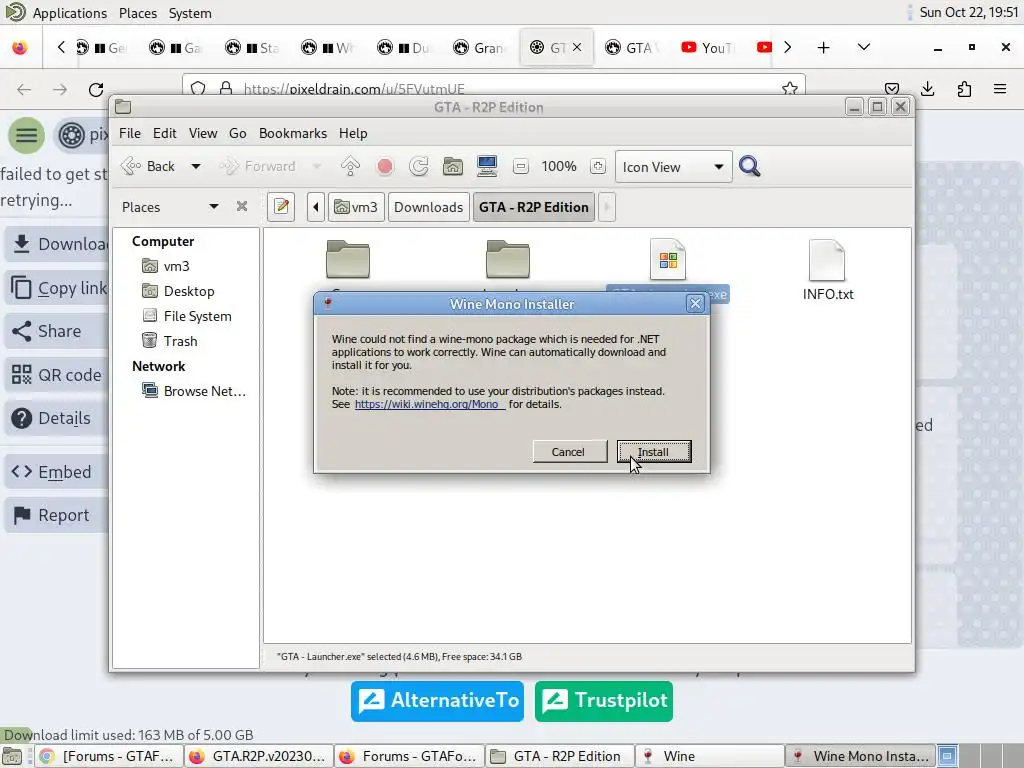Viewport: 1024px width, 768px height.
Task: Click Install in Wine Mono Installer dialog
Action: point(654,451)
